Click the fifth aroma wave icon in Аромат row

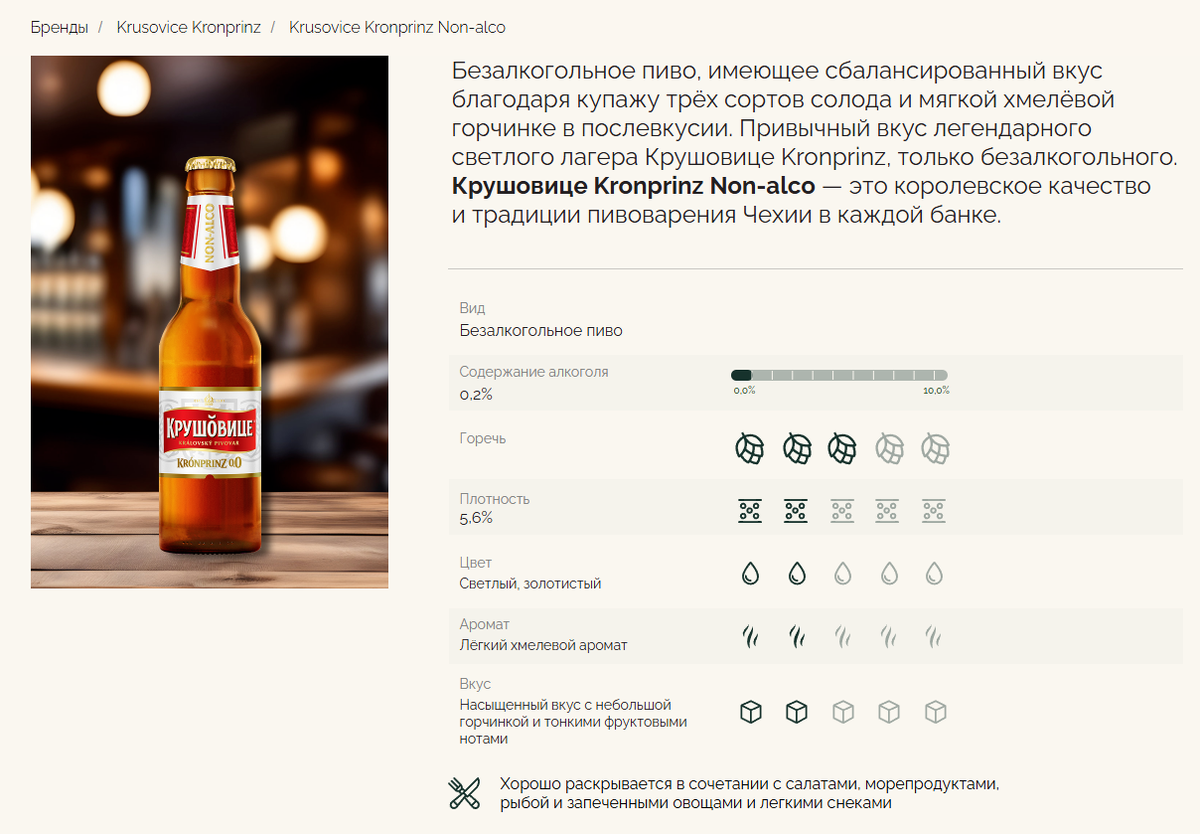(x=934, y=636)
